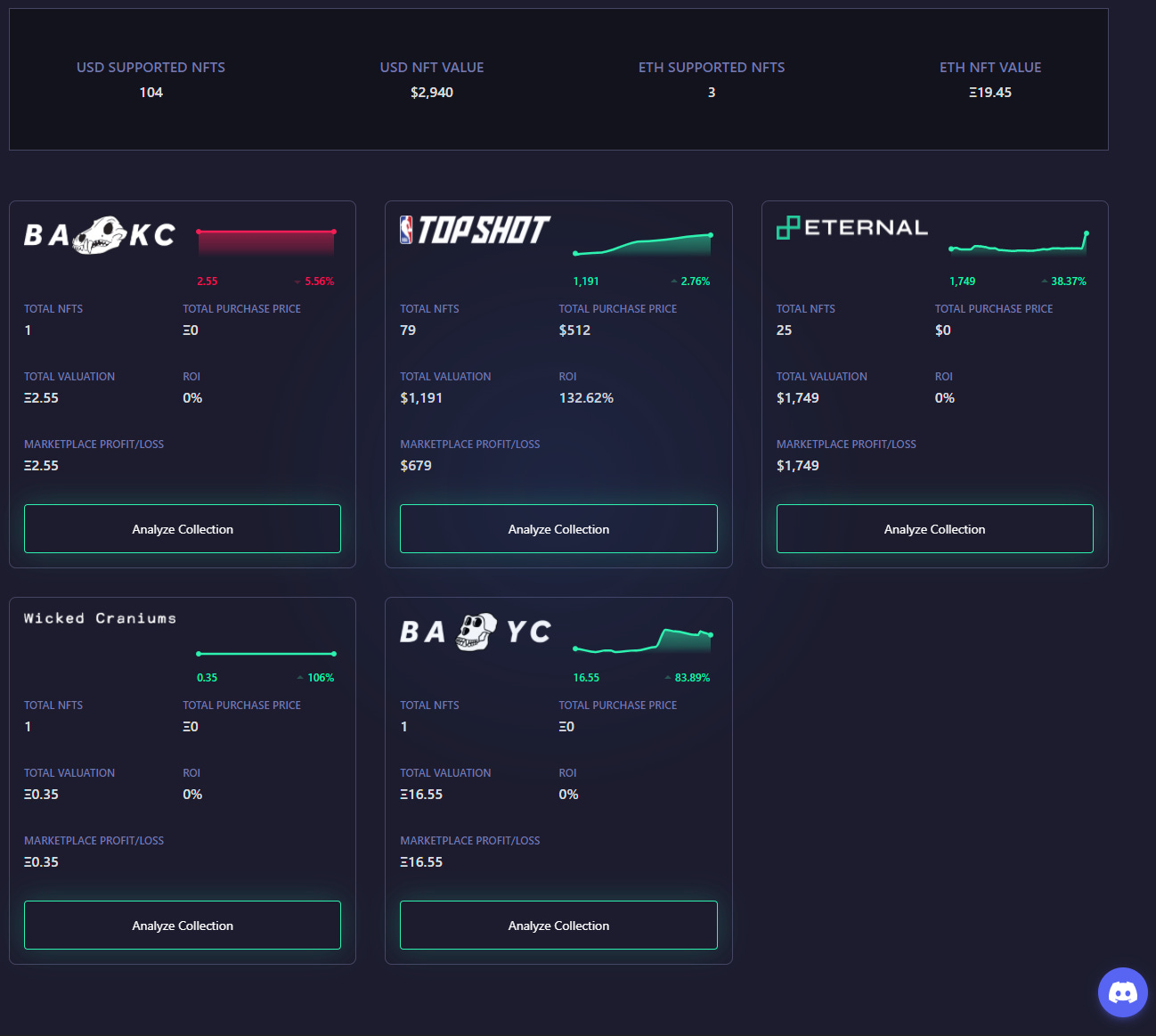Screen dimensions: 1156x1036
Task: Analyze the Eternal collection
Action: tap(935, 529)
